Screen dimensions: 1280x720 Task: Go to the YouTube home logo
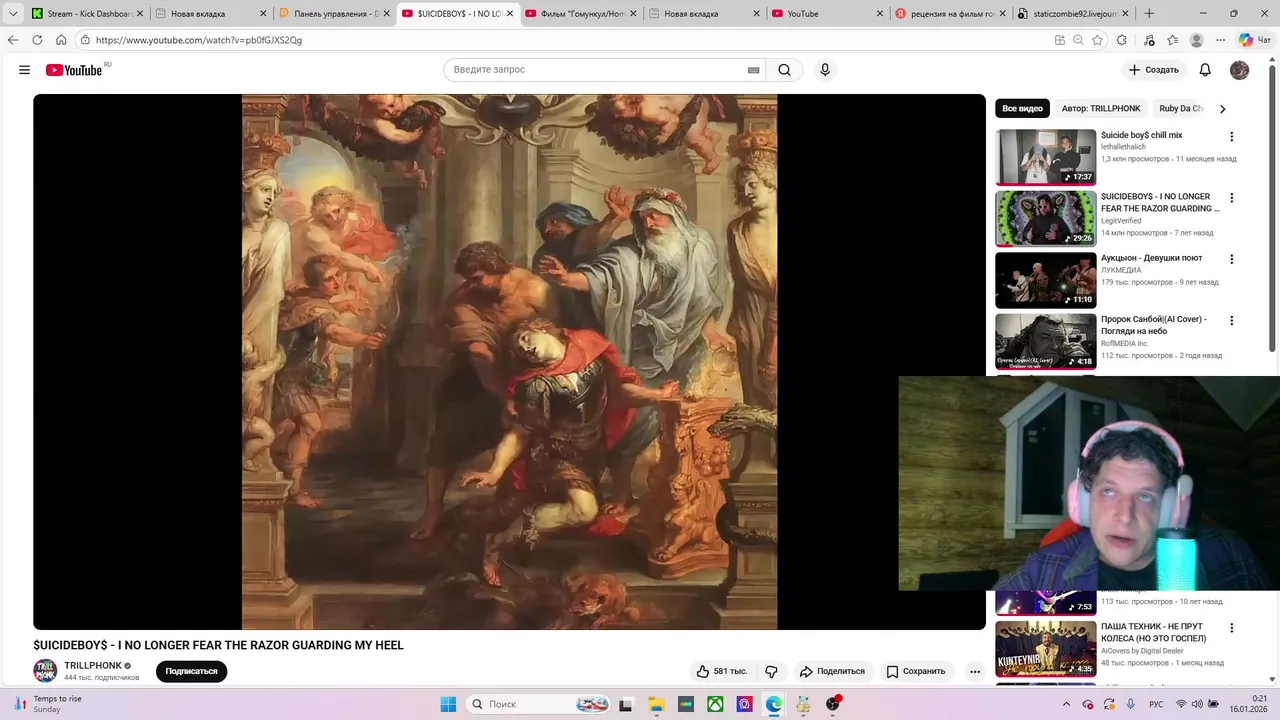[74, 70]
